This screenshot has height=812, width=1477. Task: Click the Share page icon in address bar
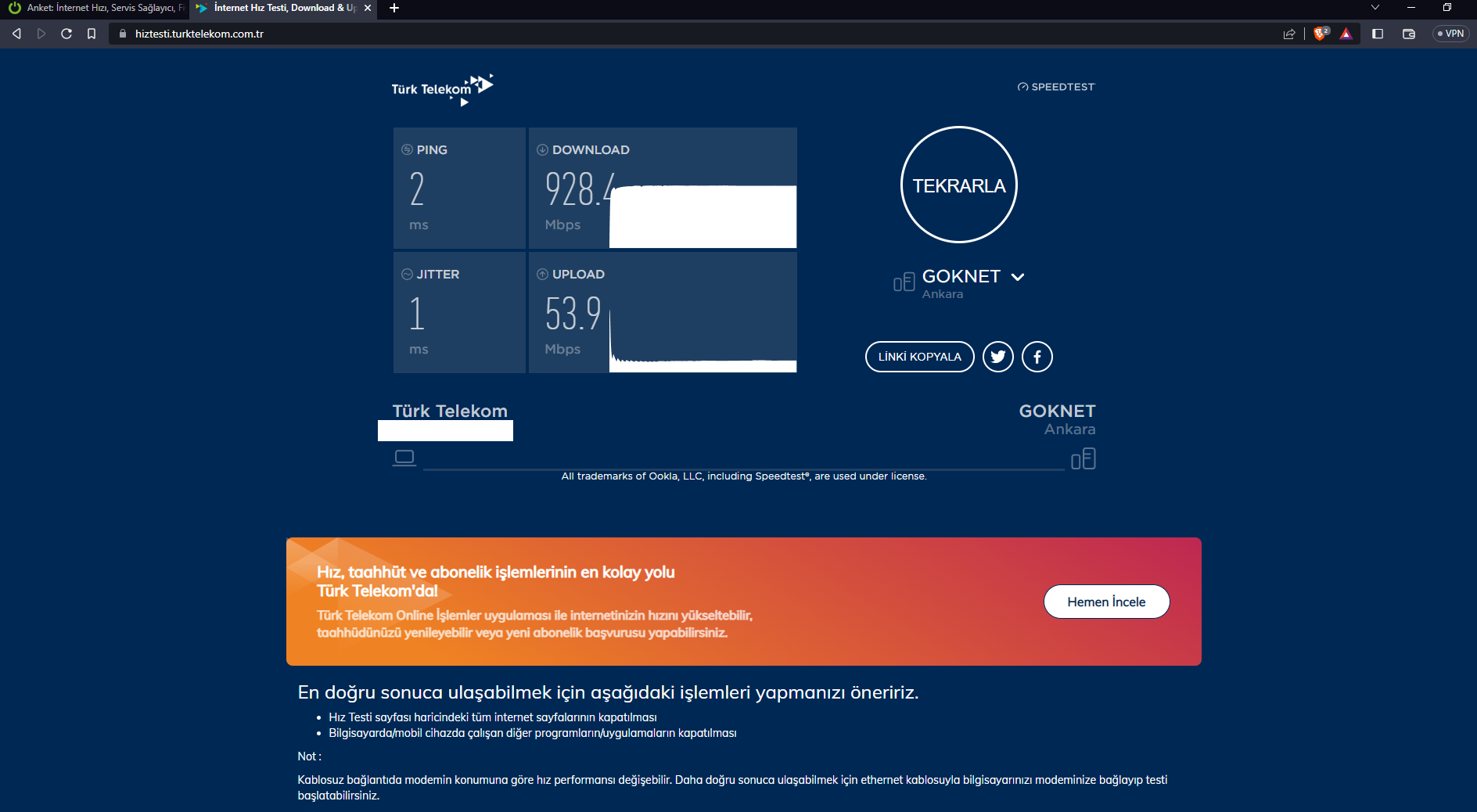tap(1289, 34)
